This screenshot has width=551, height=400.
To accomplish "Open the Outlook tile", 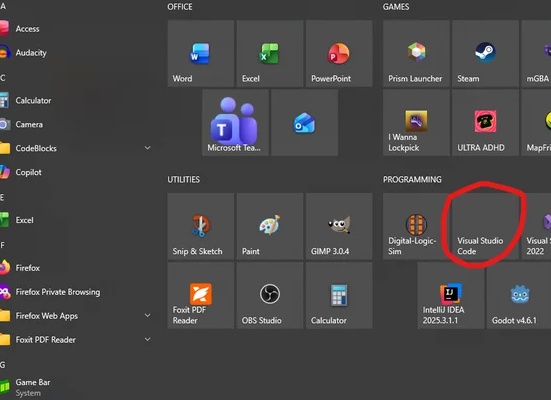I will (x=305, y=122).
